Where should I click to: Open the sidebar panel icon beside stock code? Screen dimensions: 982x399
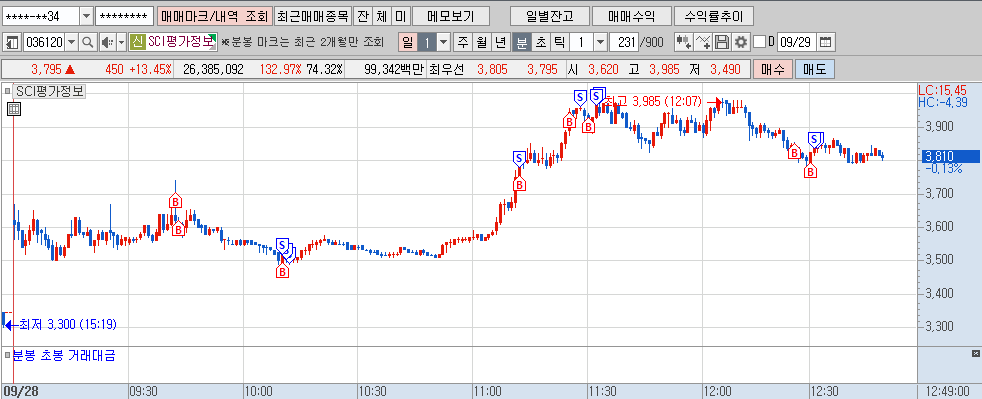coord(12,43)
